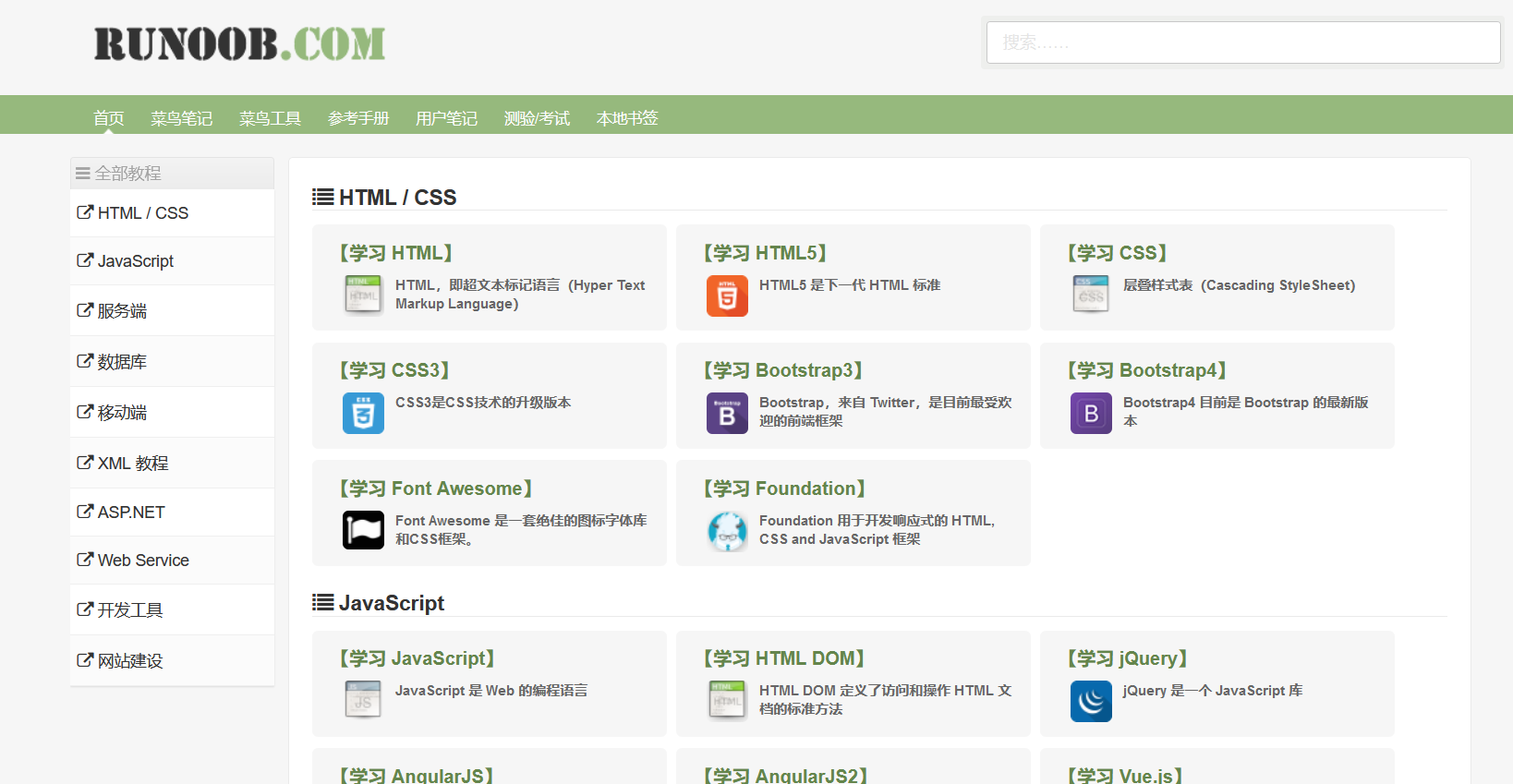Click external-link icon beside sidebar JavaScript
The height and width of the screenshot is (784, 1513).
(x=85, y=260)
